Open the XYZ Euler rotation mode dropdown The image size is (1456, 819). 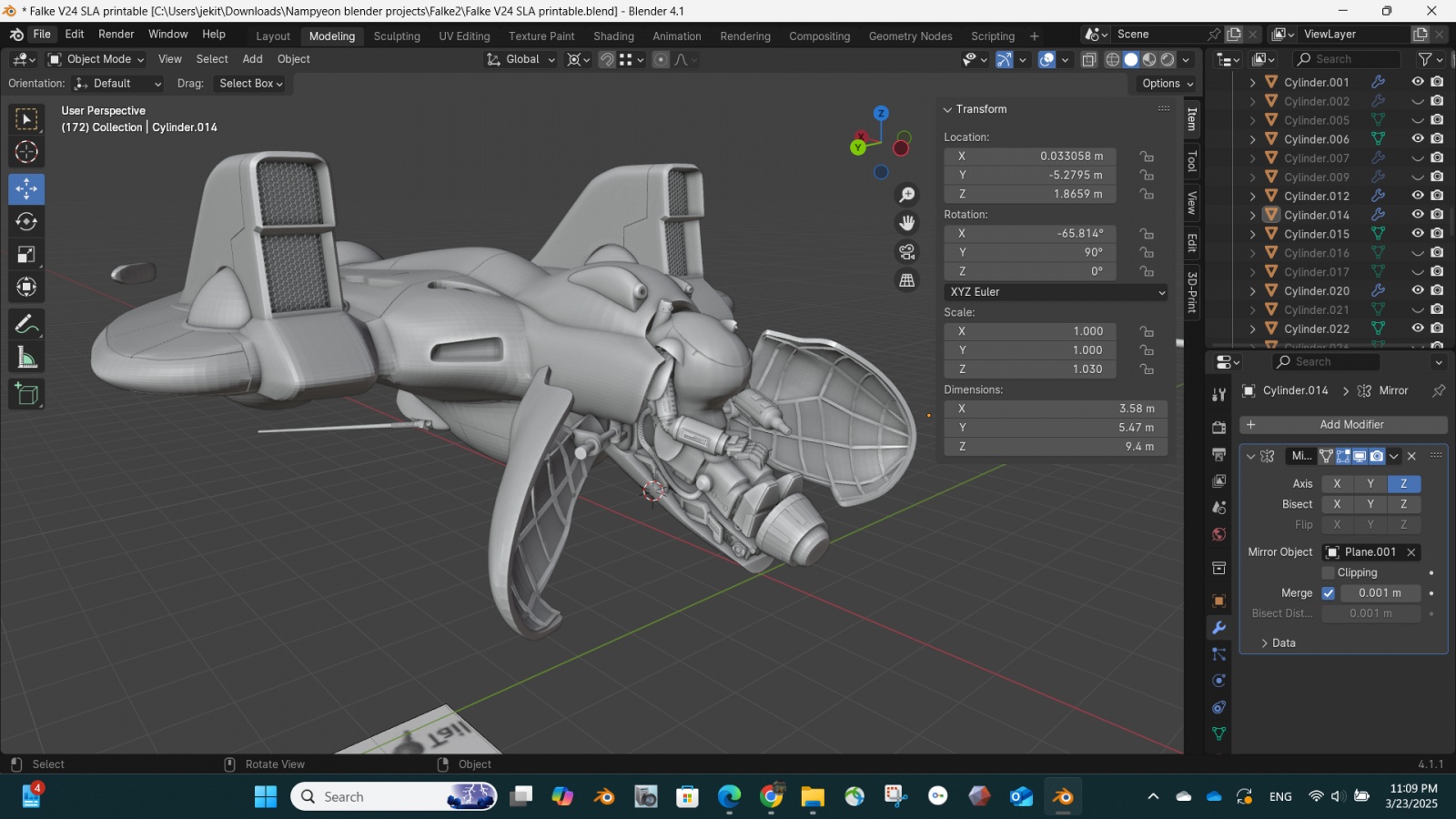1056,292
